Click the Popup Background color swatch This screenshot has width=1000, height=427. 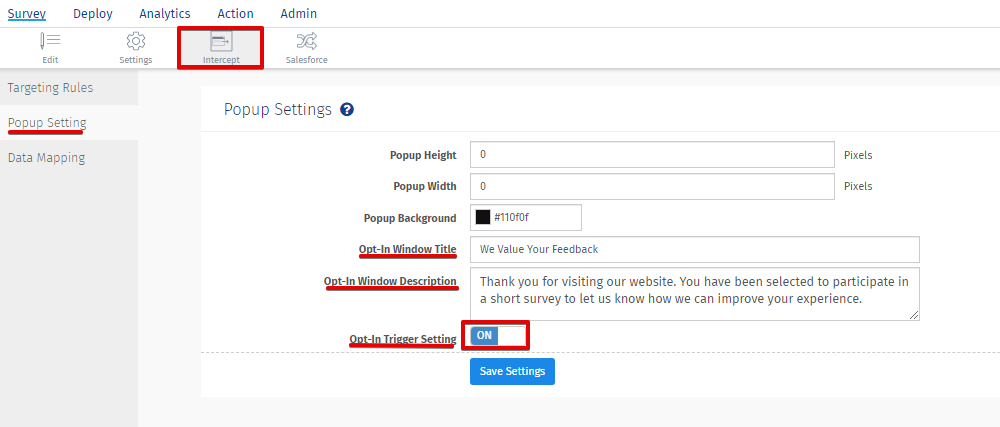click(x=483, y=217)
